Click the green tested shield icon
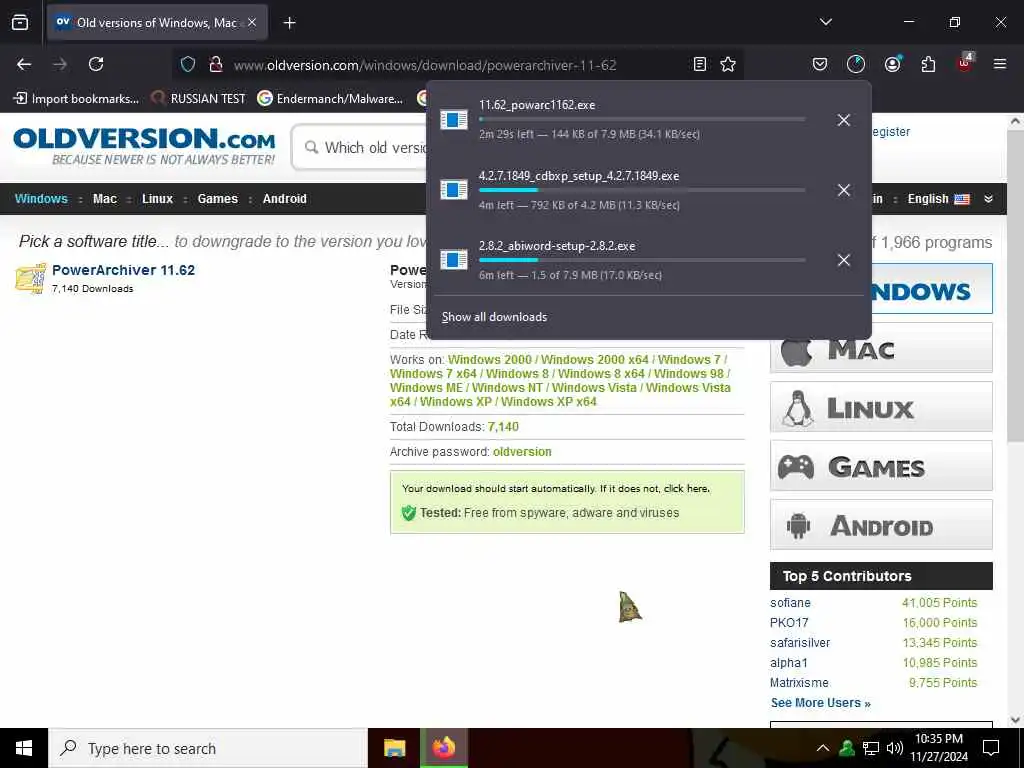This screenshot has height=768, width=1024. click(x=409, y=513)
